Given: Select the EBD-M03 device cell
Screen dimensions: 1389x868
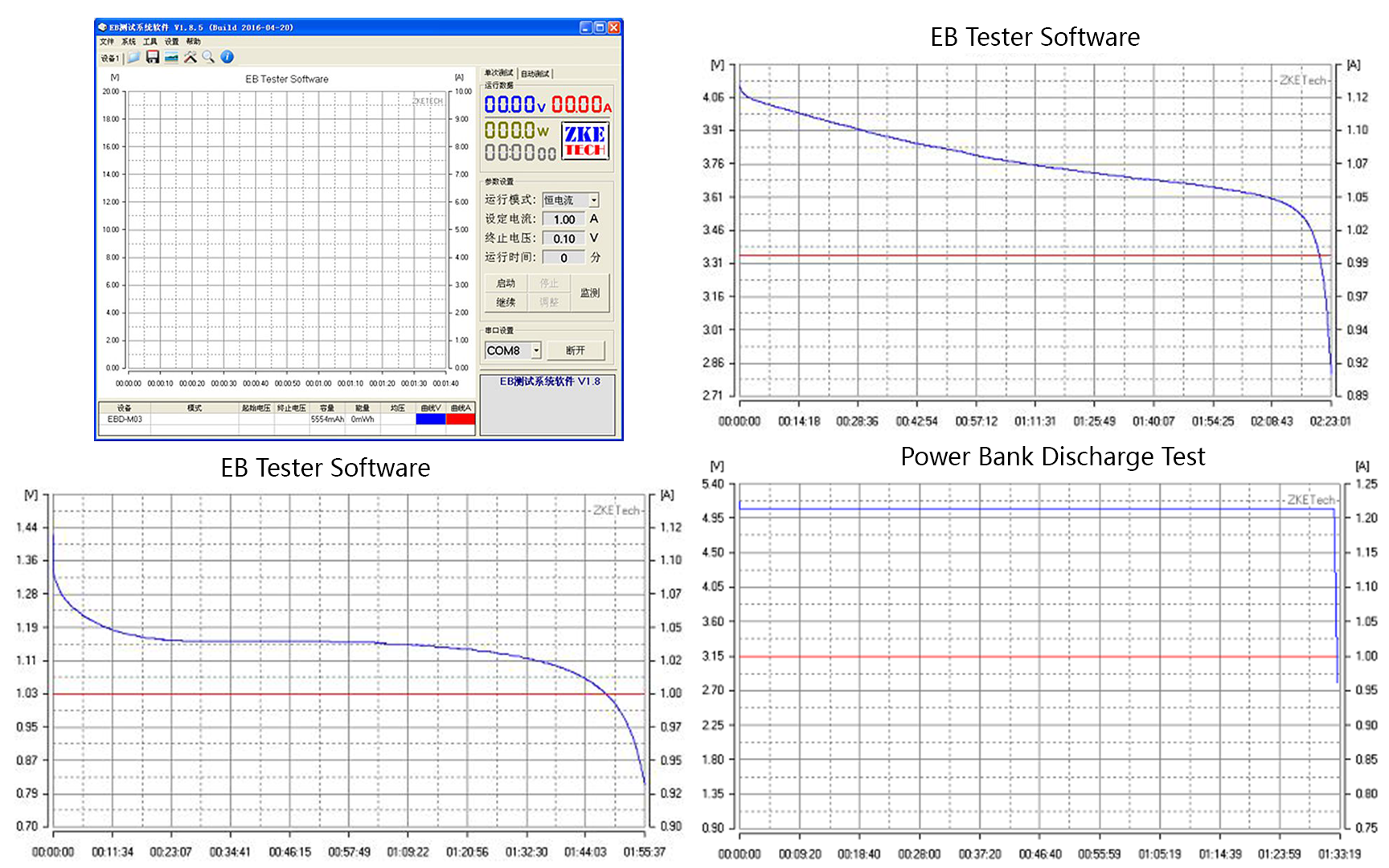Looking at the screenshot, I should (x=125, y=419).
